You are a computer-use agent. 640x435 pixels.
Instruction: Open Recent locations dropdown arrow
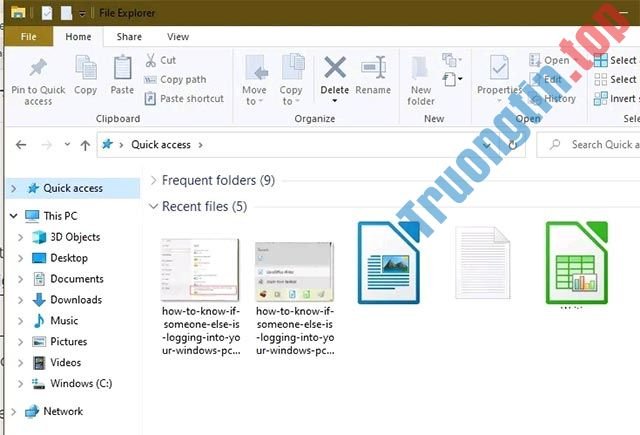[67, 144]
